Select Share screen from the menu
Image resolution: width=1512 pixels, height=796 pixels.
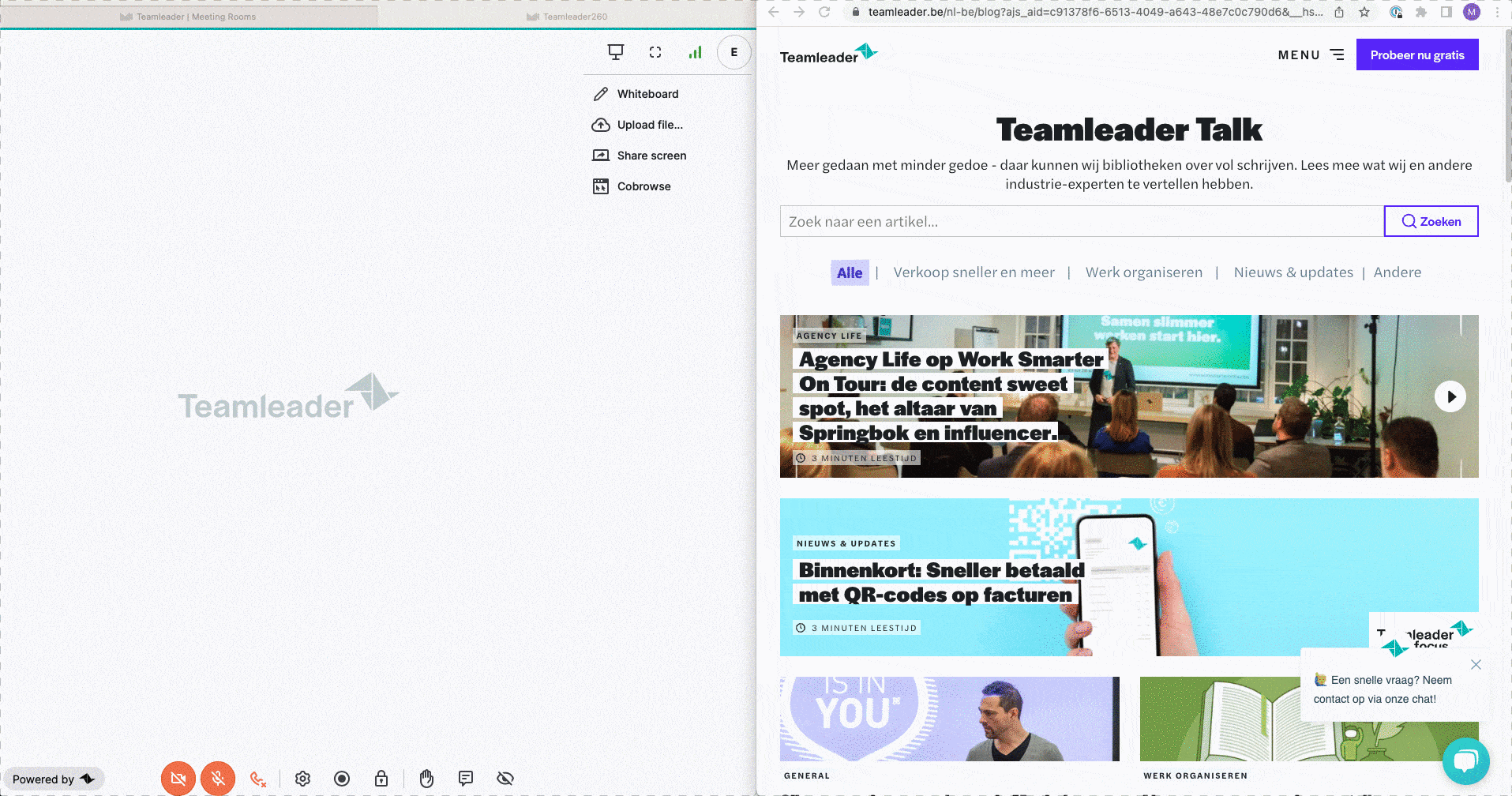click(640, 156)
